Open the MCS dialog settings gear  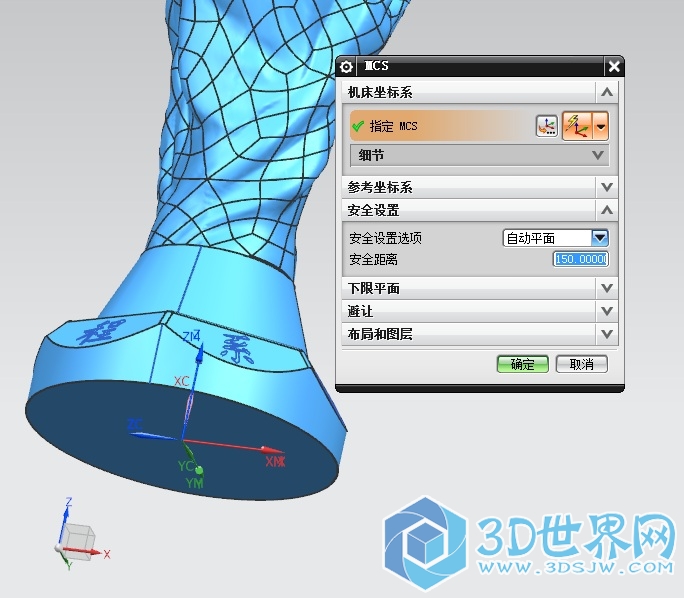tap(346, 67)
